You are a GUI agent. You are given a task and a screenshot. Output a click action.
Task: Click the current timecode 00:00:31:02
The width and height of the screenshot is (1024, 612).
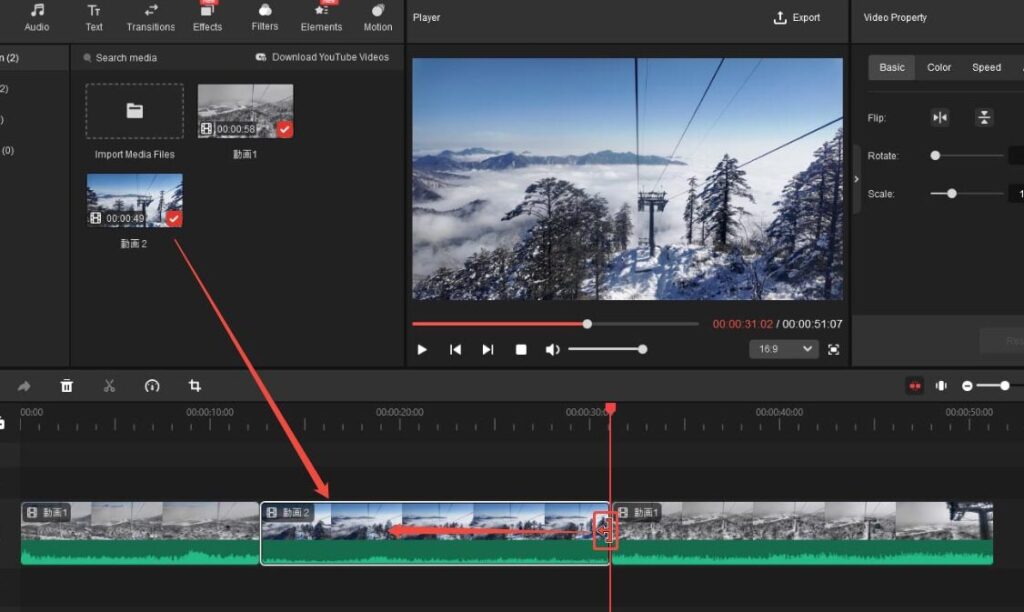(x=743, y=324)
